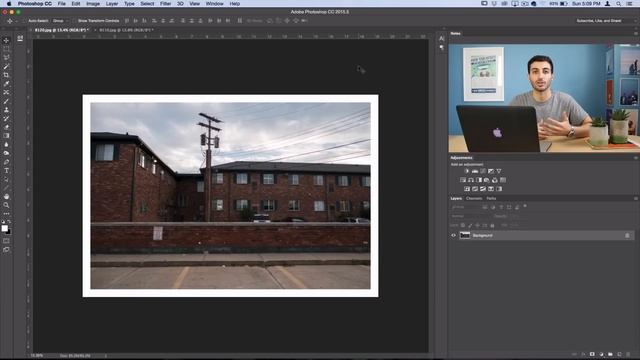This screenshot has width=640, height=360.
Task: Open Spotlight search in menu bar
Action: pos(619,4)
